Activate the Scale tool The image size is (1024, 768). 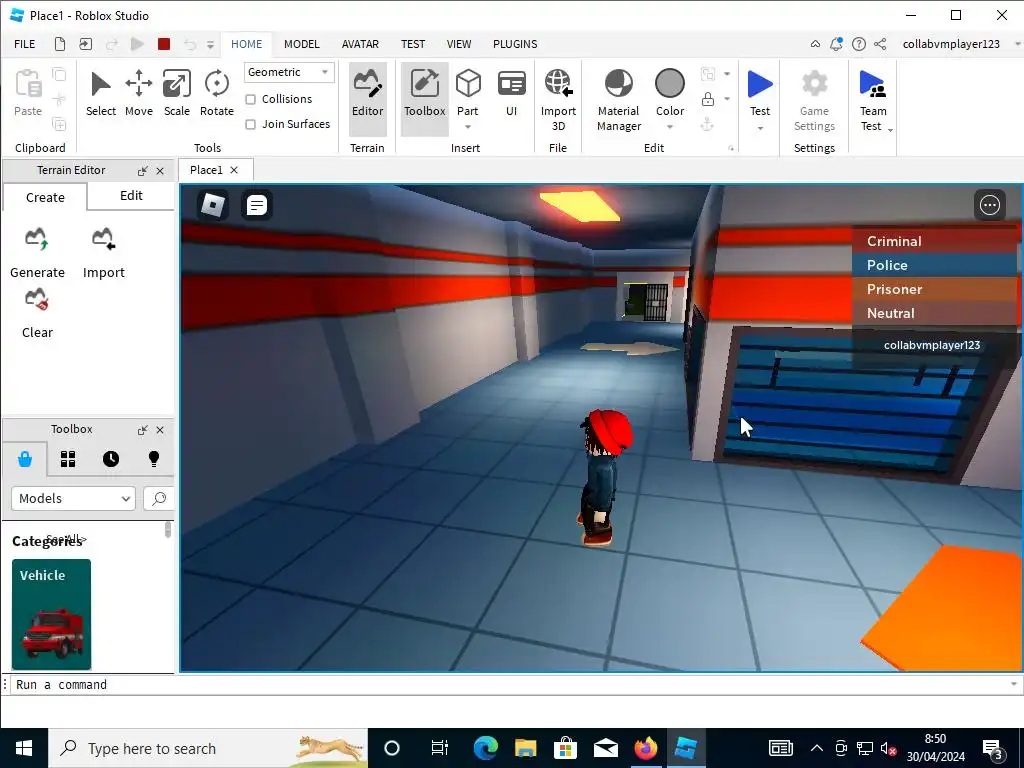tap(176, 95)
